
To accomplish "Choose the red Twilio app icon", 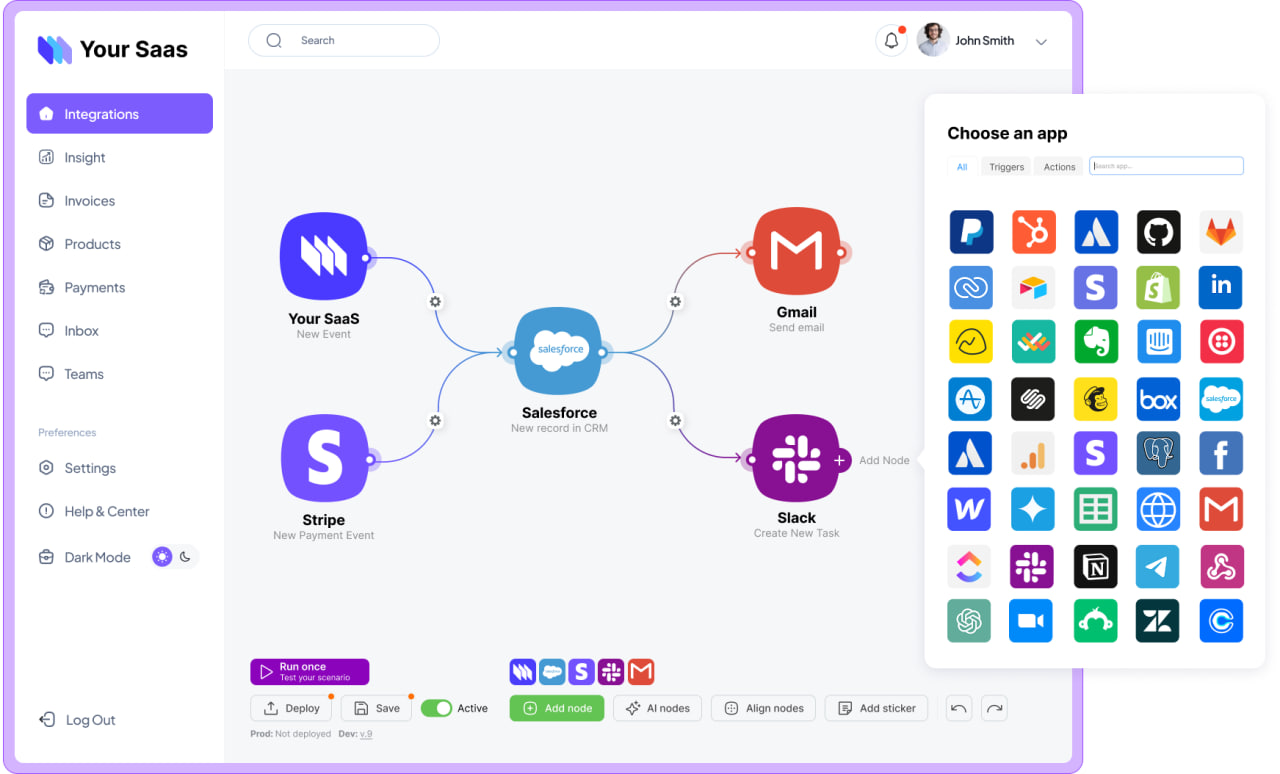I will click(1221, 342).
